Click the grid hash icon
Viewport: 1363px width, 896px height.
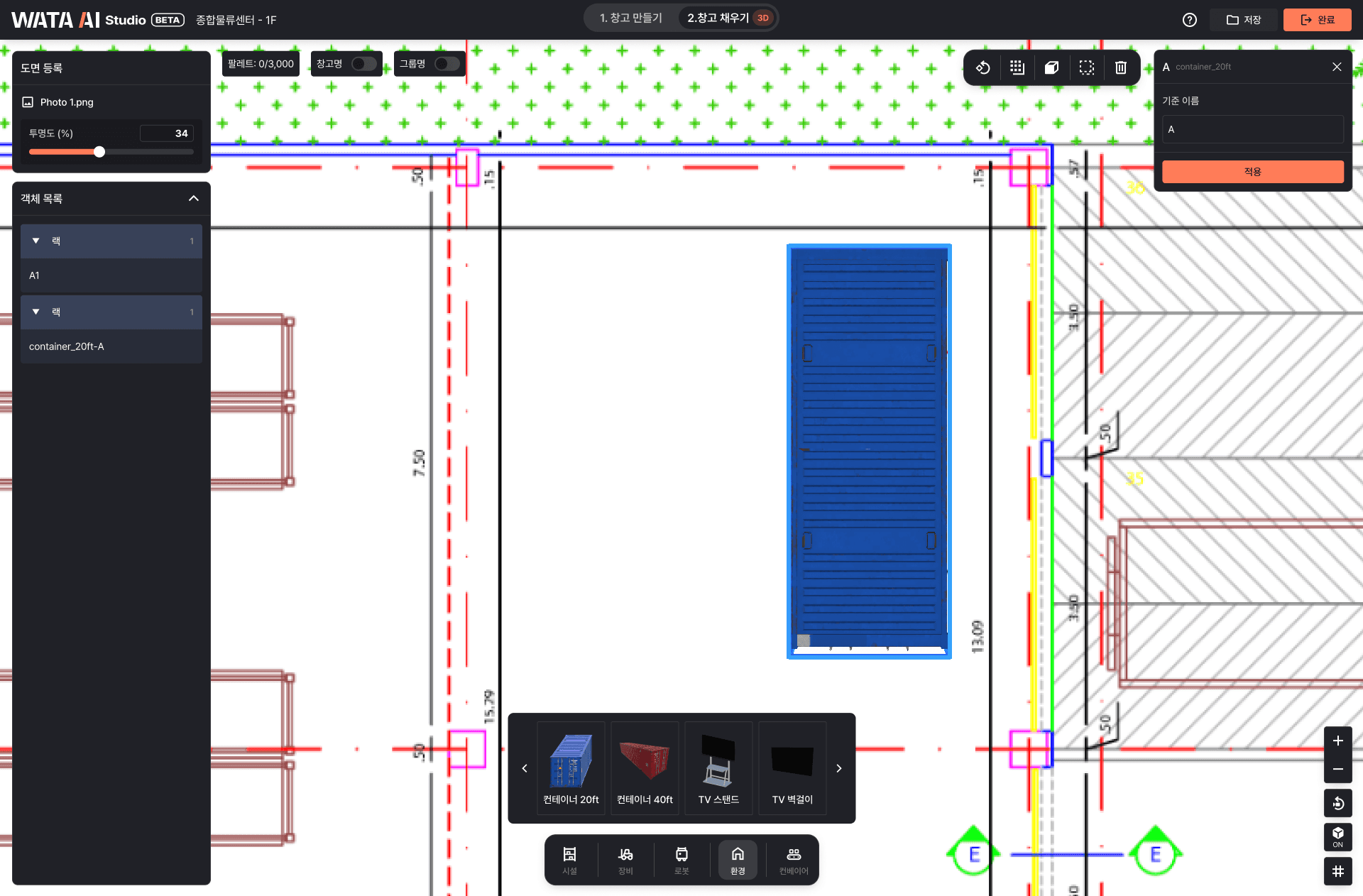pyautogui.click(x=1337, y=871)
